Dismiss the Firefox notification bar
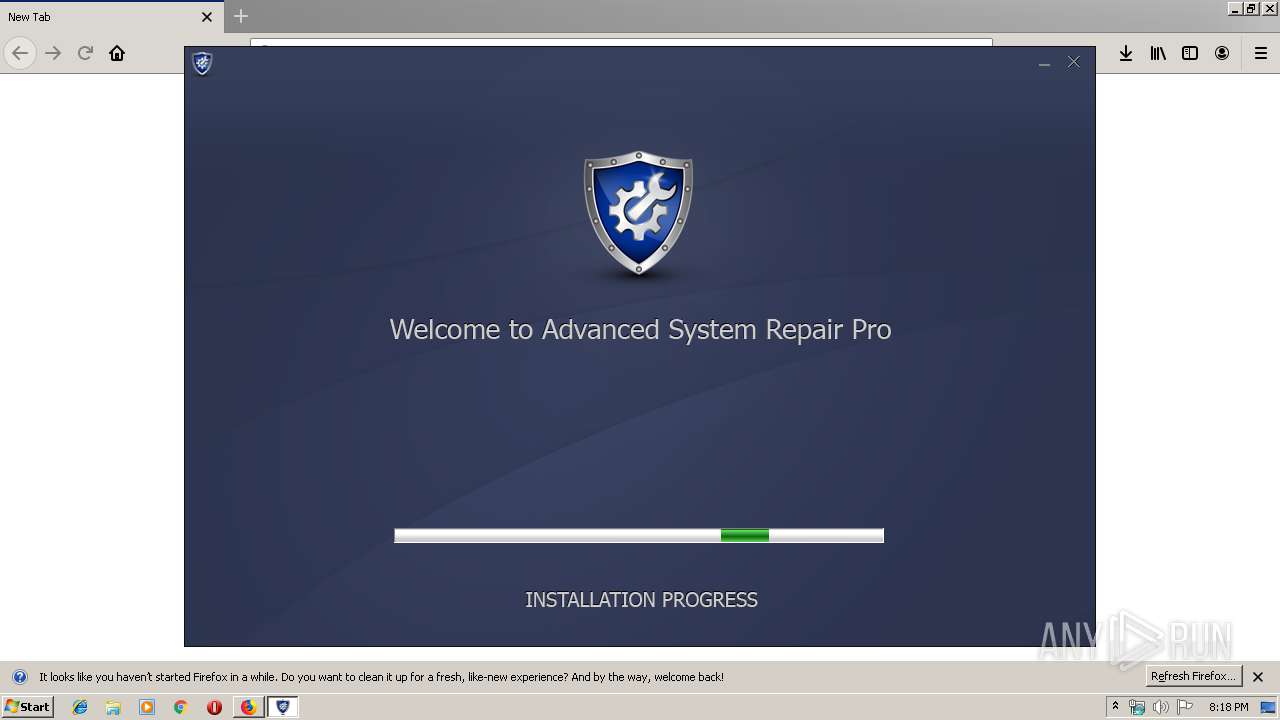1280x720 pixels. [x=1259, y=677]
